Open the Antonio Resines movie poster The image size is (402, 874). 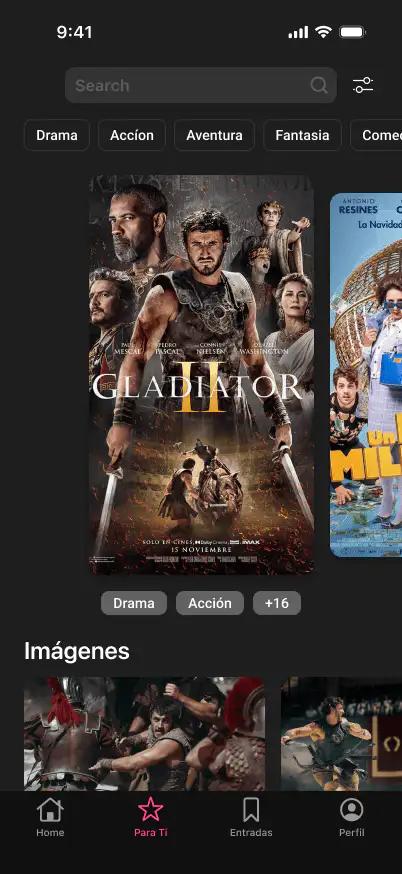click(x=366, y=375)
